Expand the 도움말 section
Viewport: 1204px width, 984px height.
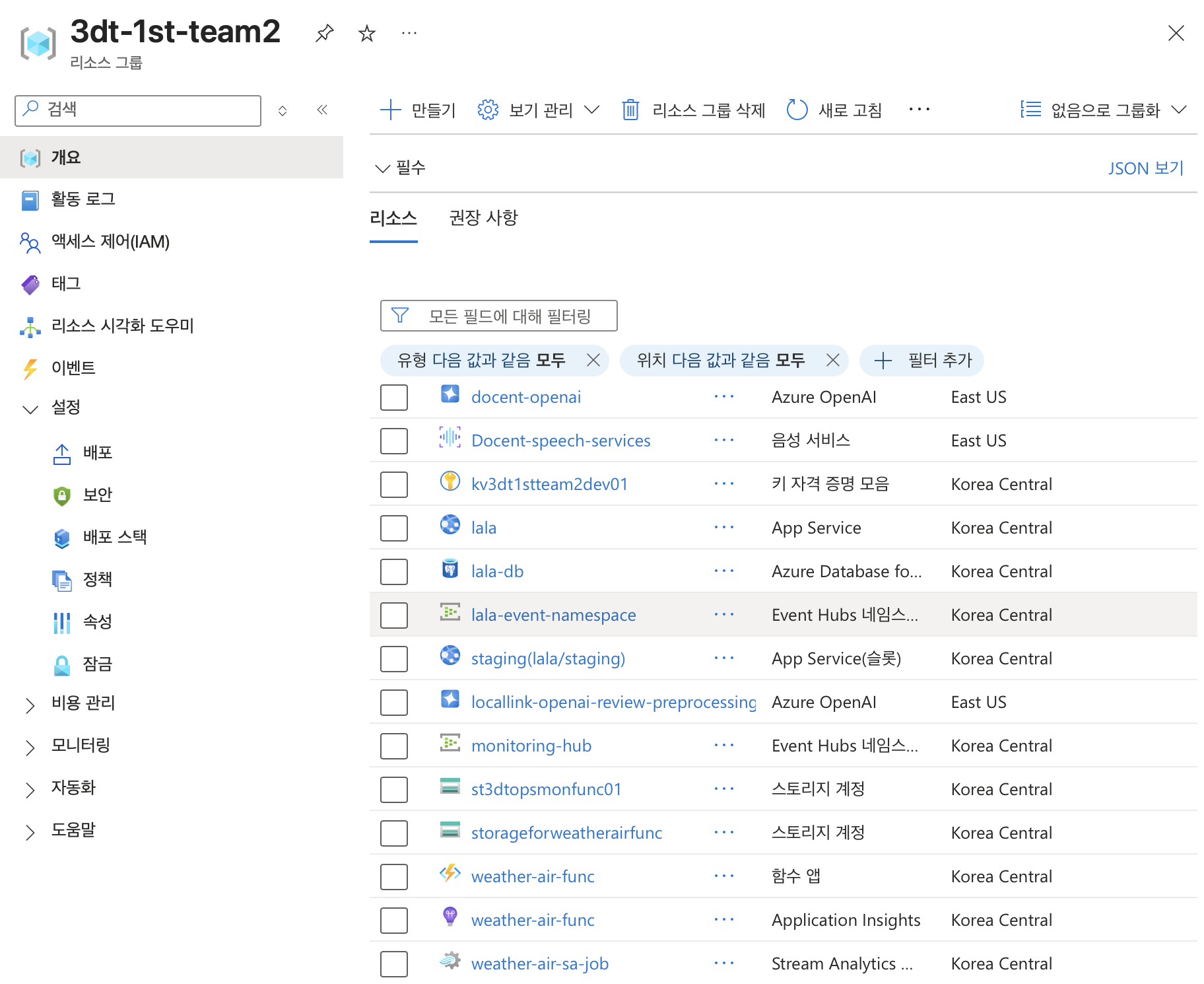pyautogui.click(x=30, y=832)
